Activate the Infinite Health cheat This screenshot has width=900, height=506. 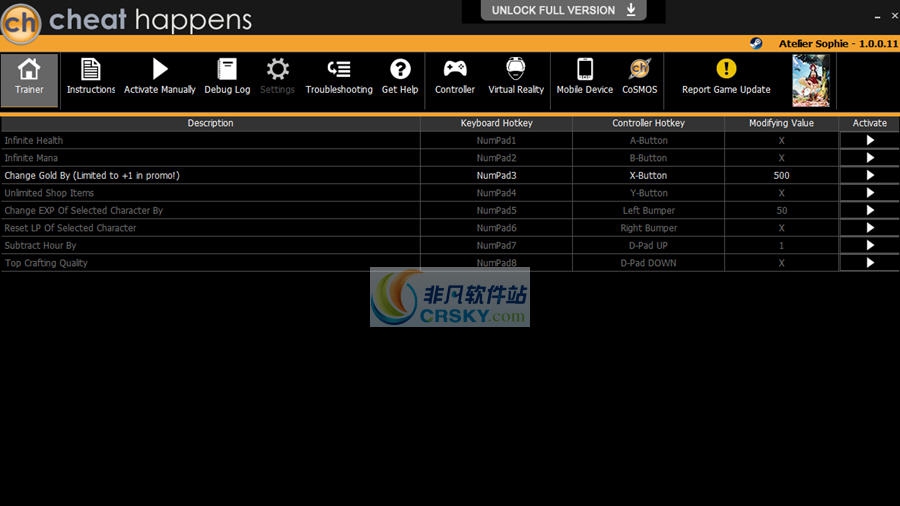tap(870, 140)
